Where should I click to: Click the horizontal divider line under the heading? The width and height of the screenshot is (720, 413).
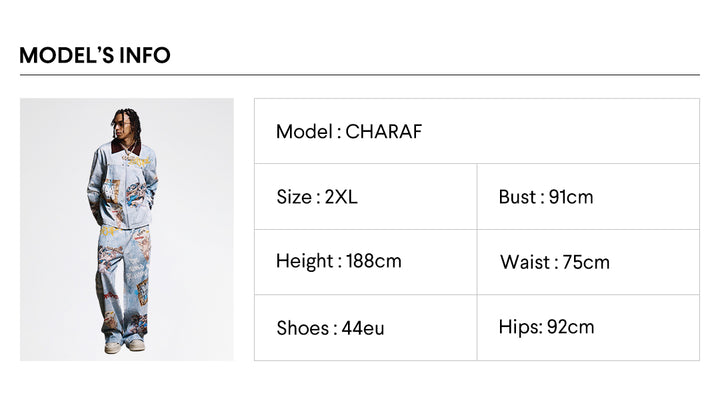[360, 75]
